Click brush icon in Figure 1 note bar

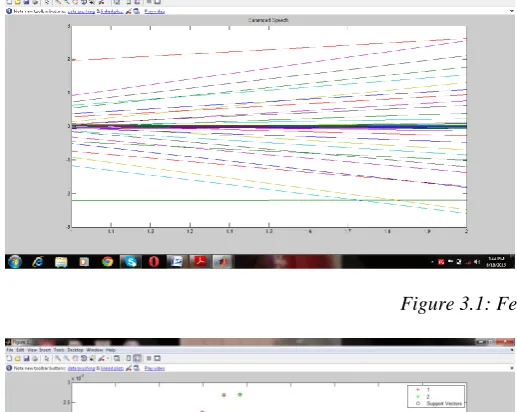pyautogui.click(x=128, y=368)
